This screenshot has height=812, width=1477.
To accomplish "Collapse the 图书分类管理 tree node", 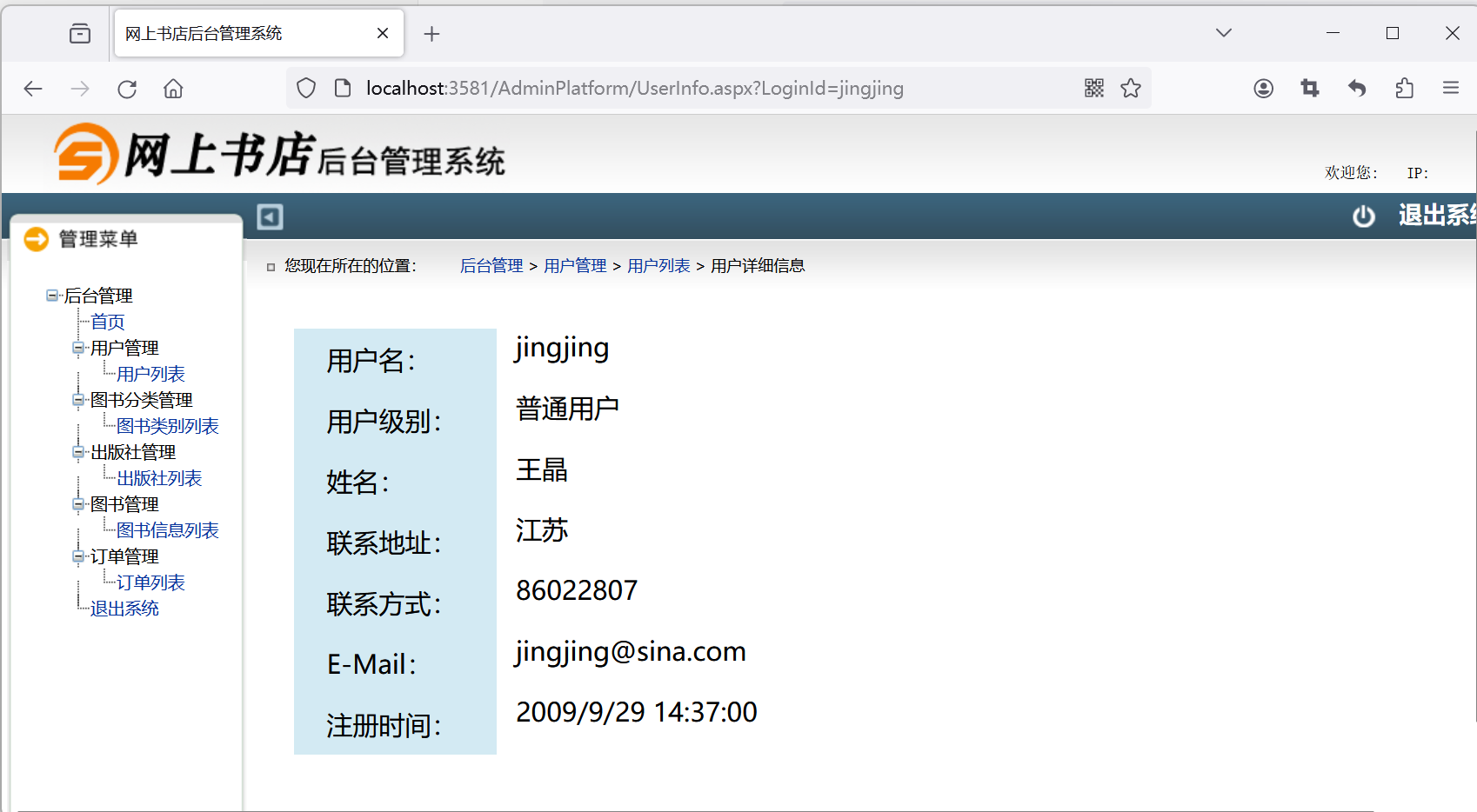I will point(78,400).
